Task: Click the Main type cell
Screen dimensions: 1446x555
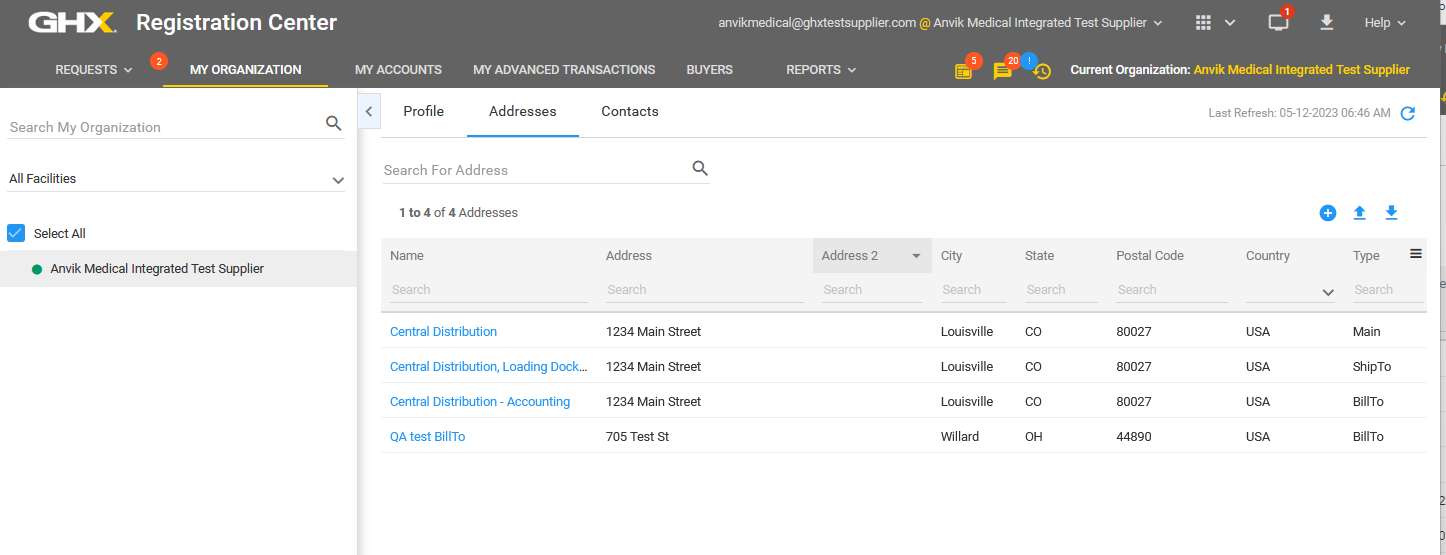Action: [1366, 332]
